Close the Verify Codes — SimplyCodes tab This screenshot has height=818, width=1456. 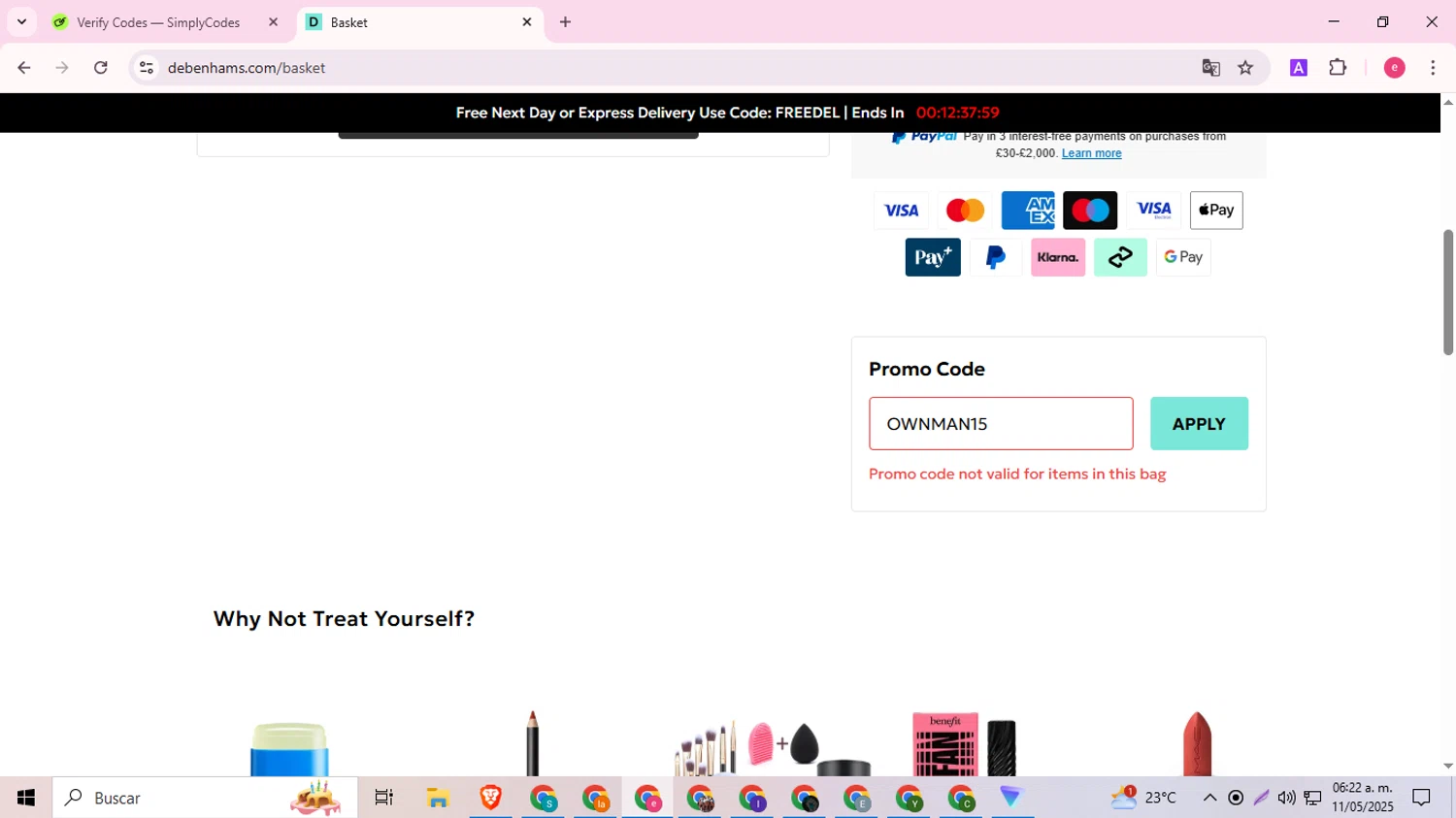[273, 22]
